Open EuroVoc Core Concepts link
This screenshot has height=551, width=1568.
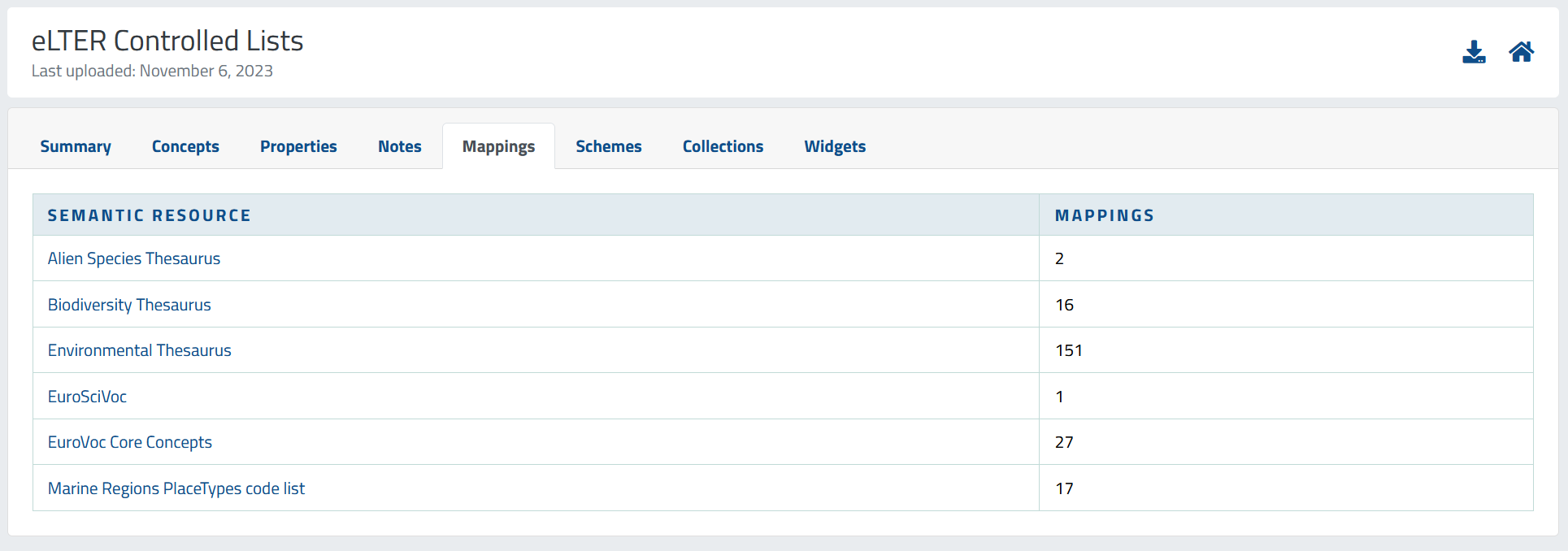130,442
